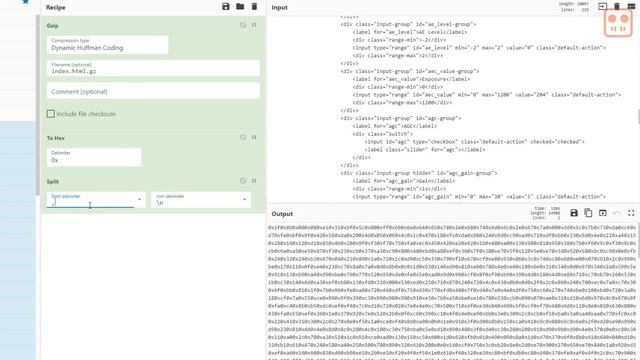The width and height of the screenshot is (640, 360).
Task: Move output to input icon
Action: click(x=602, y=213)
